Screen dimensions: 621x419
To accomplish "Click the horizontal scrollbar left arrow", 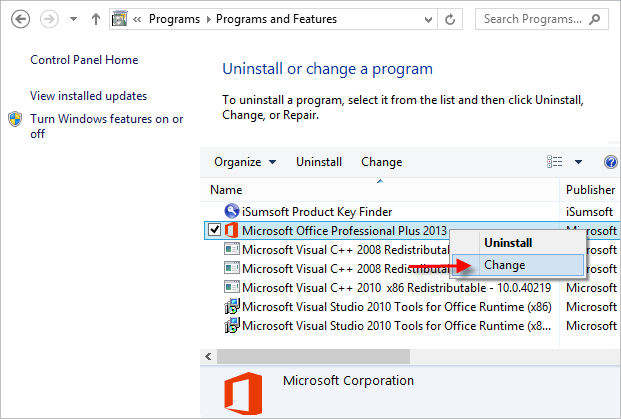I will click(208, 356).
